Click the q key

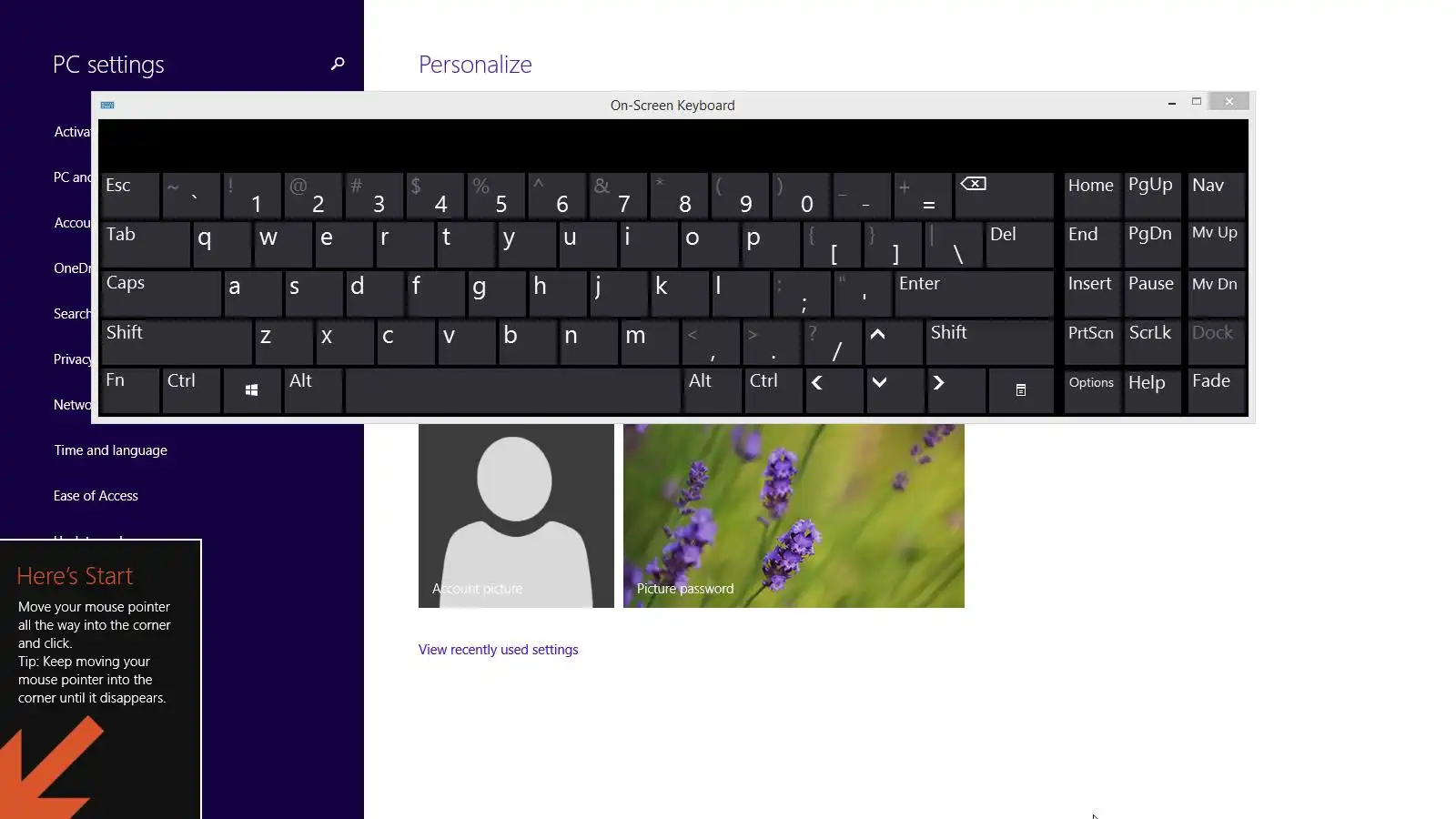222,244
